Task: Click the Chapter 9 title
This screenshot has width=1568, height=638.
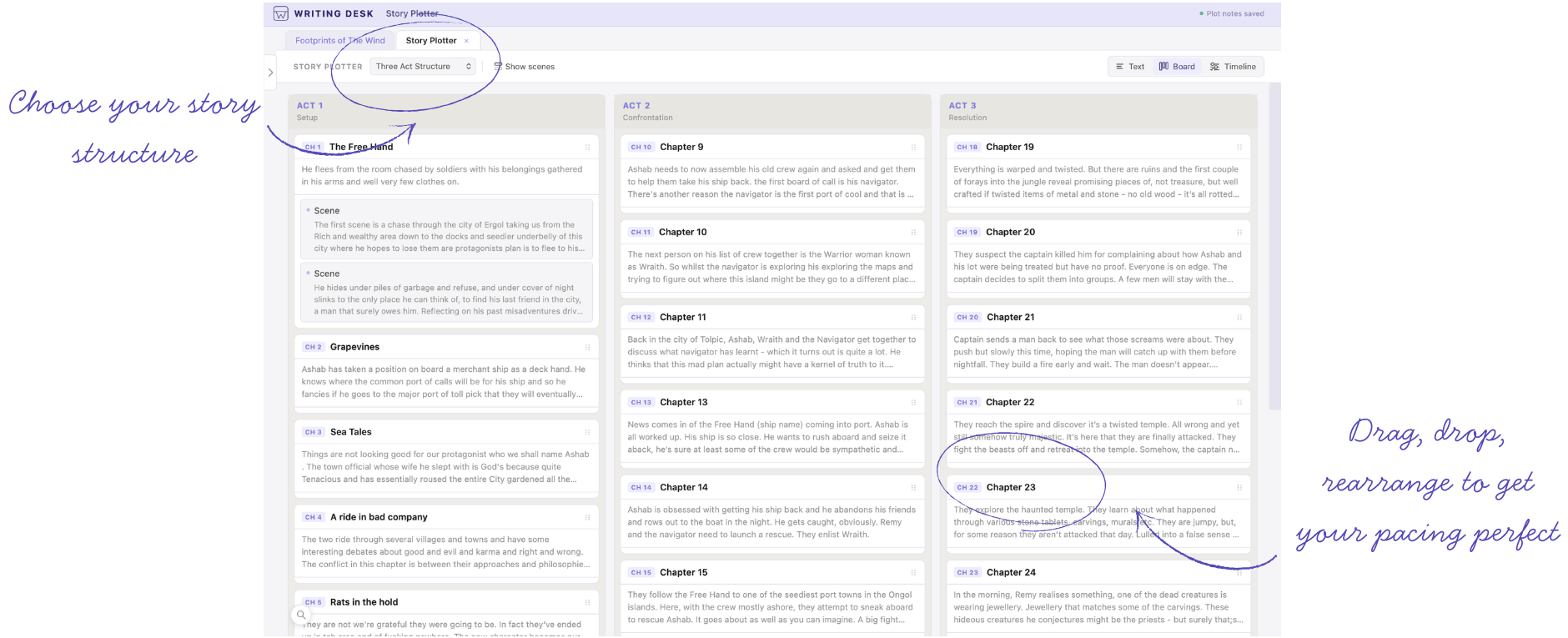Action: point(681,147)
